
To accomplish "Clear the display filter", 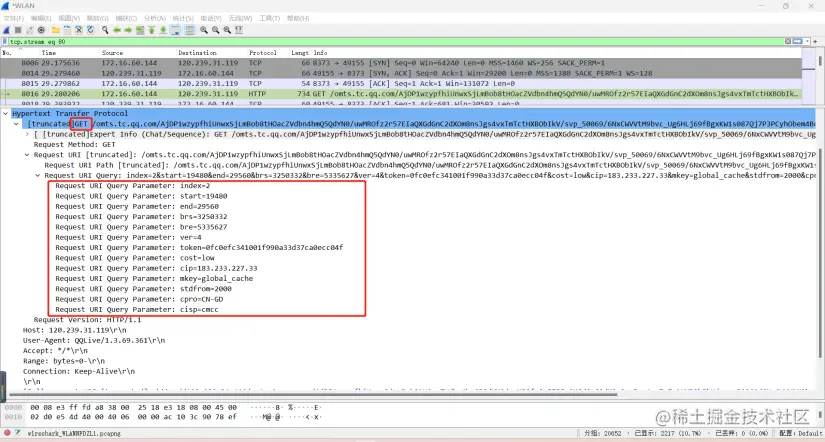I will (x=788, y=41).
